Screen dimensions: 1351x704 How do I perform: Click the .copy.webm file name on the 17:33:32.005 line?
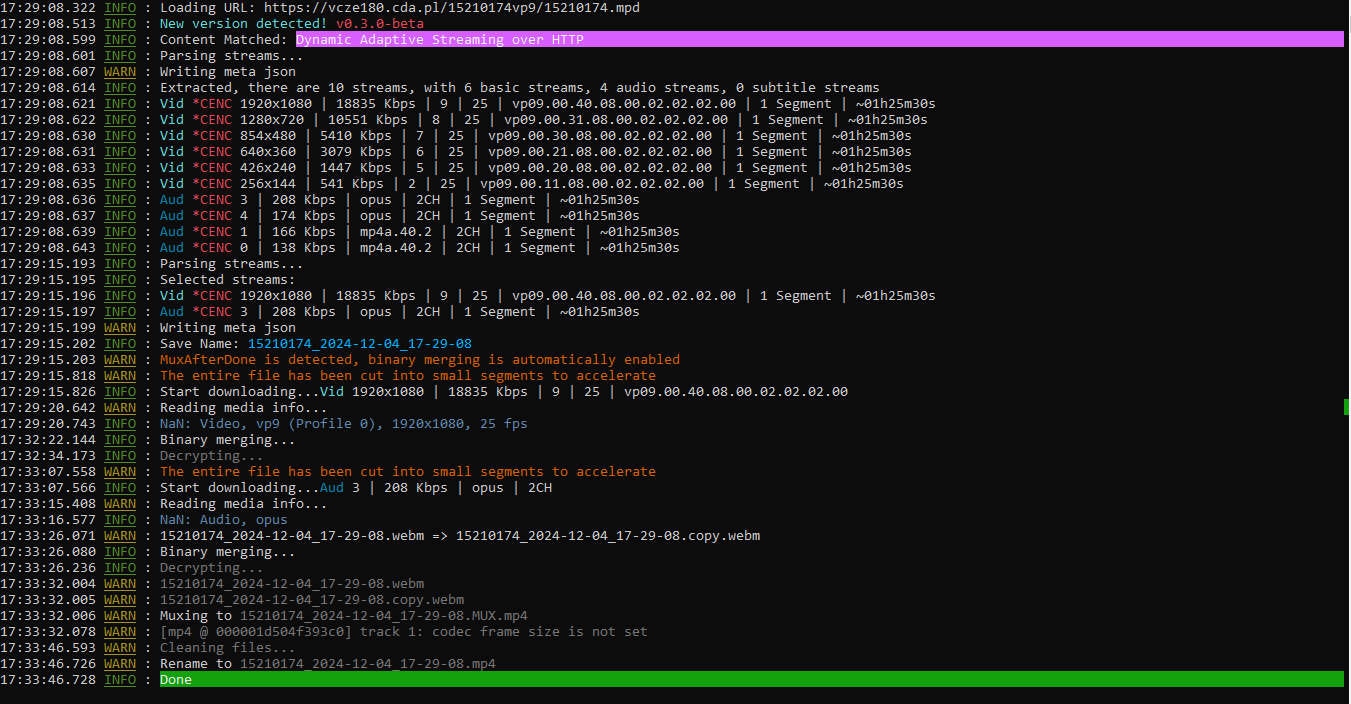pyautogui.click(x=312, y=600)
